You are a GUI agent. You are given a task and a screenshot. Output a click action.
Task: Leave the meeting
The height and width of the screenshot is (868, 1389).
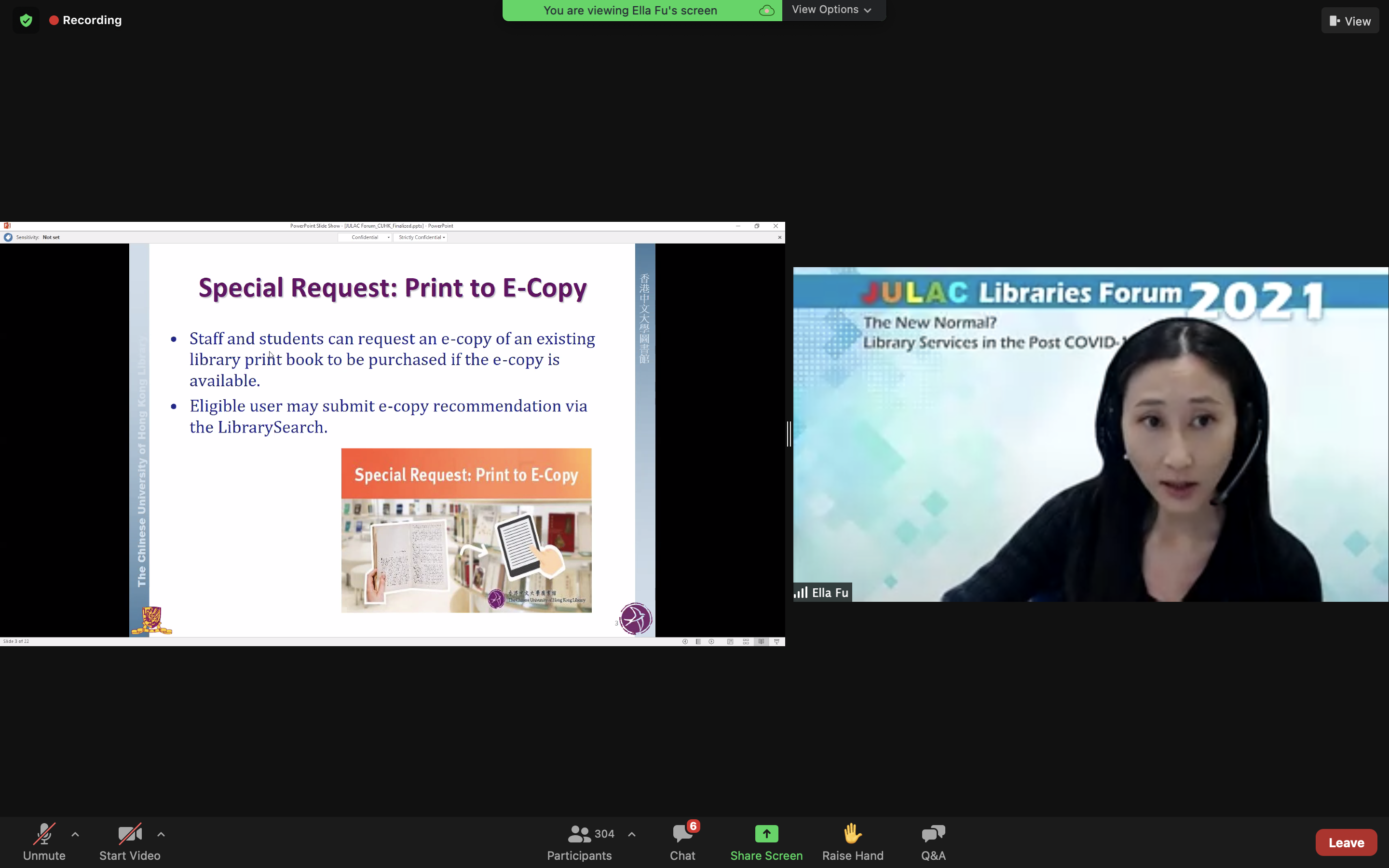pos(1346,842)
